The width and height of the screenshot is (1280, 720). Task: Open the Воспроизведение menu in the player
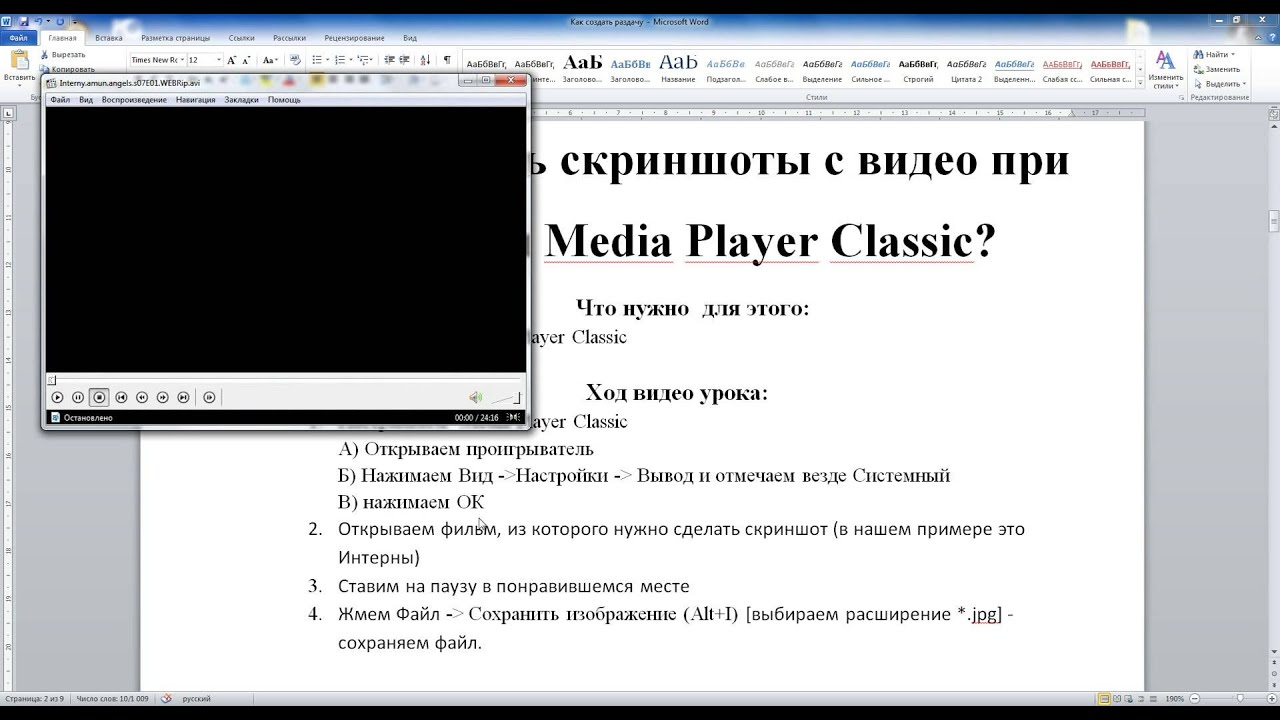coord(134,100)
